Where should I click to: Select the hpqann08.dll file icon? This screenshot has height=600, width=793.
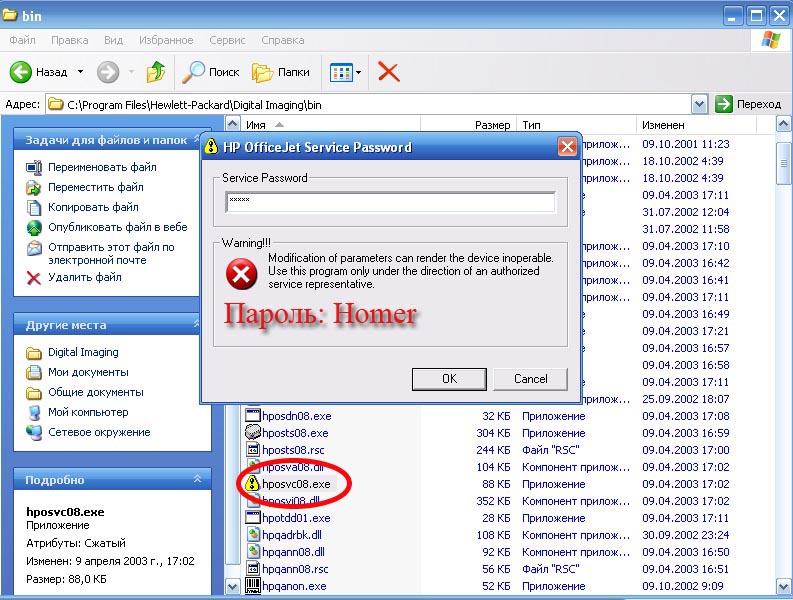point(252,552)
